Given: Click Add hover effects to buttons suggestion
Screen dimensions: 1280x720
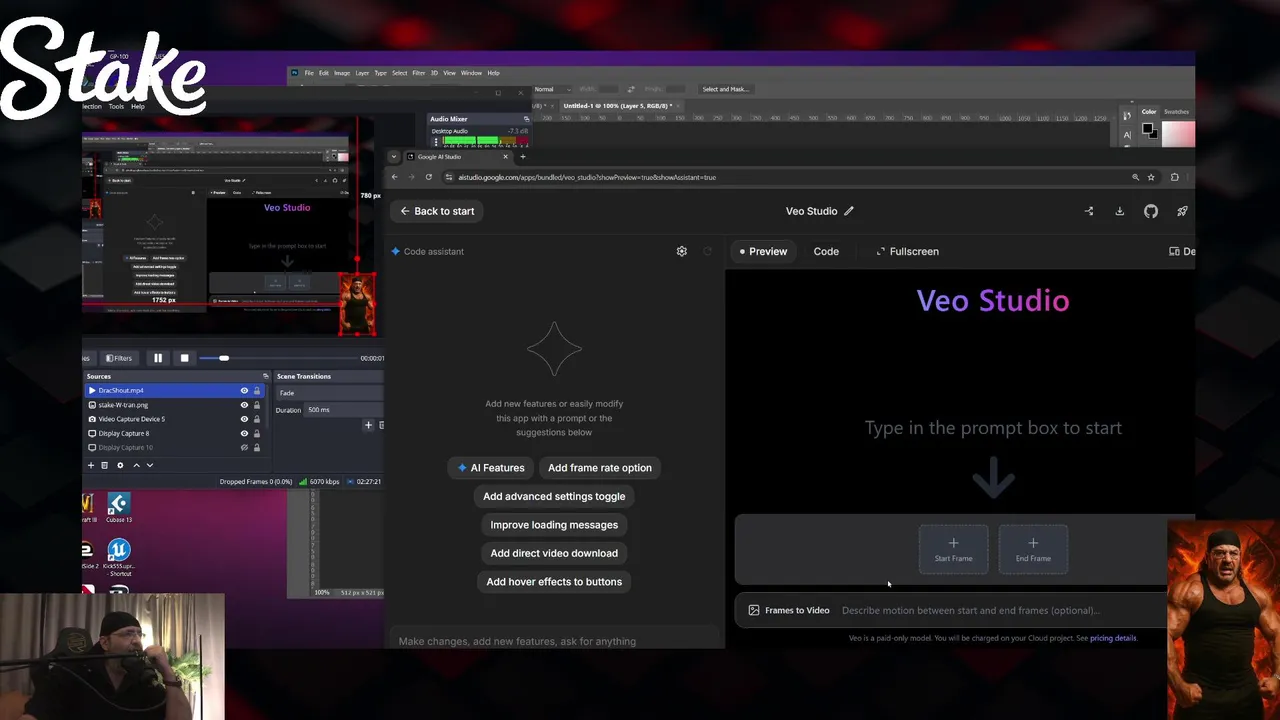Looking at the screenshot, I should tap(554, 582).
